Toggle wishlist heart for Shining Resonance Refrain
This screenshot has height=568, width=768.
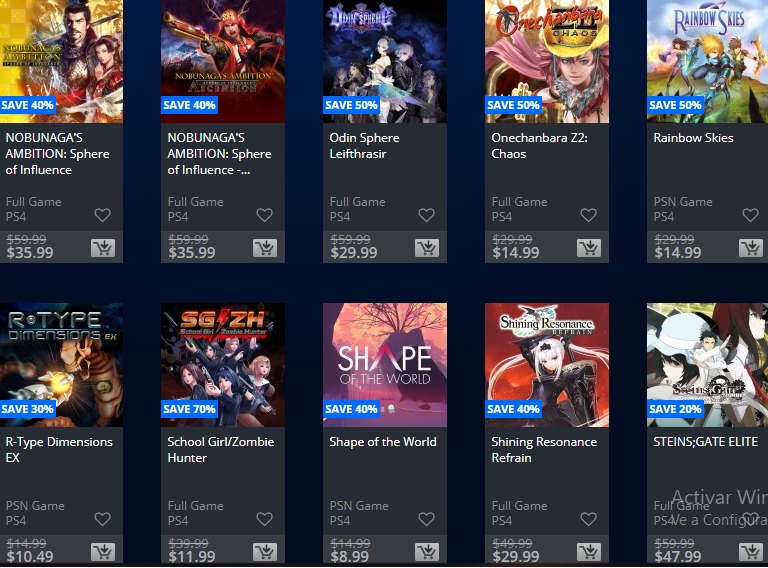pyautogui.click(x=588, y=519)
